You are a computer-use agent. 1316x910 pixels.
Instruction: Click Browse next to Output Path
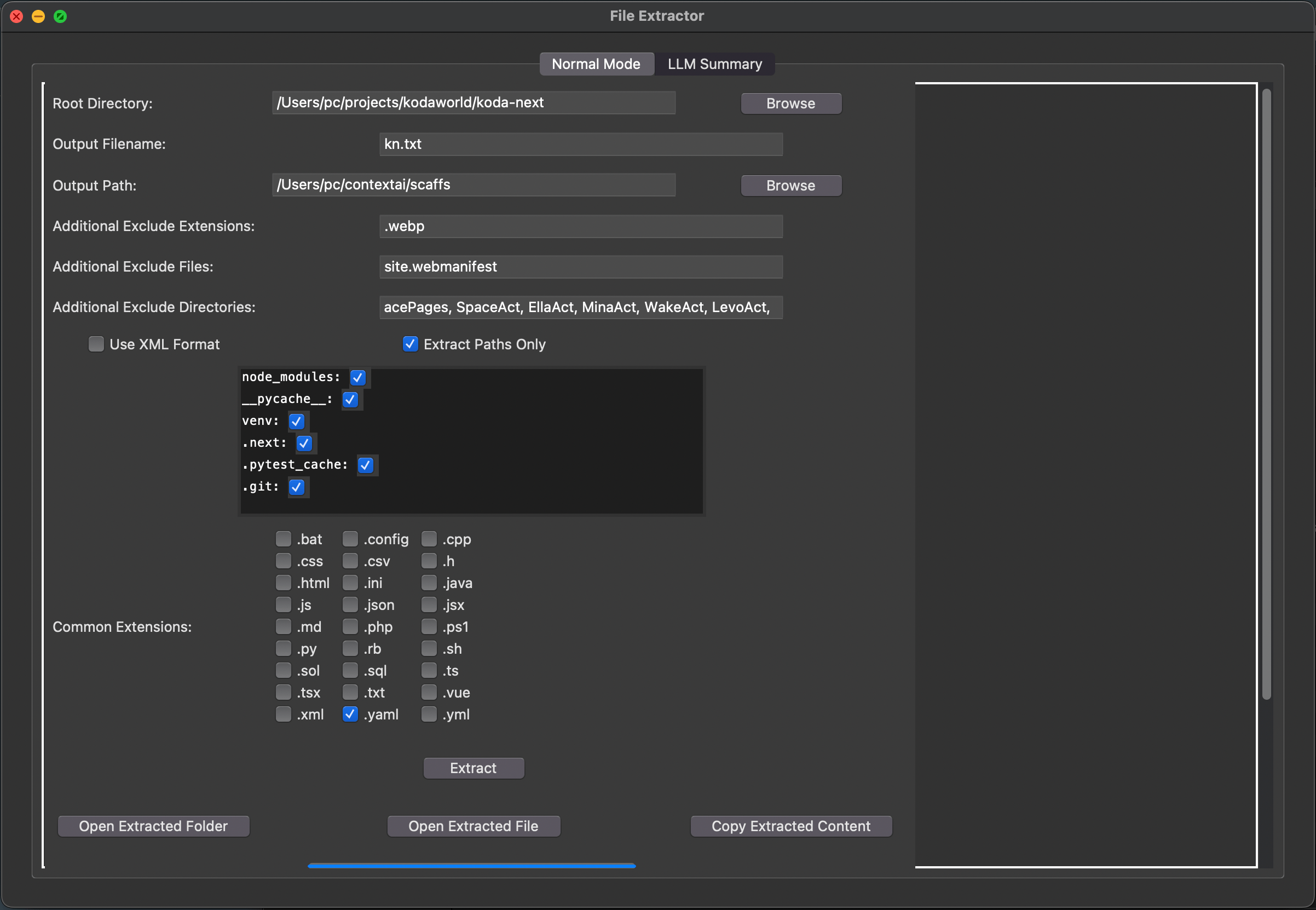(x=790, y=185)
